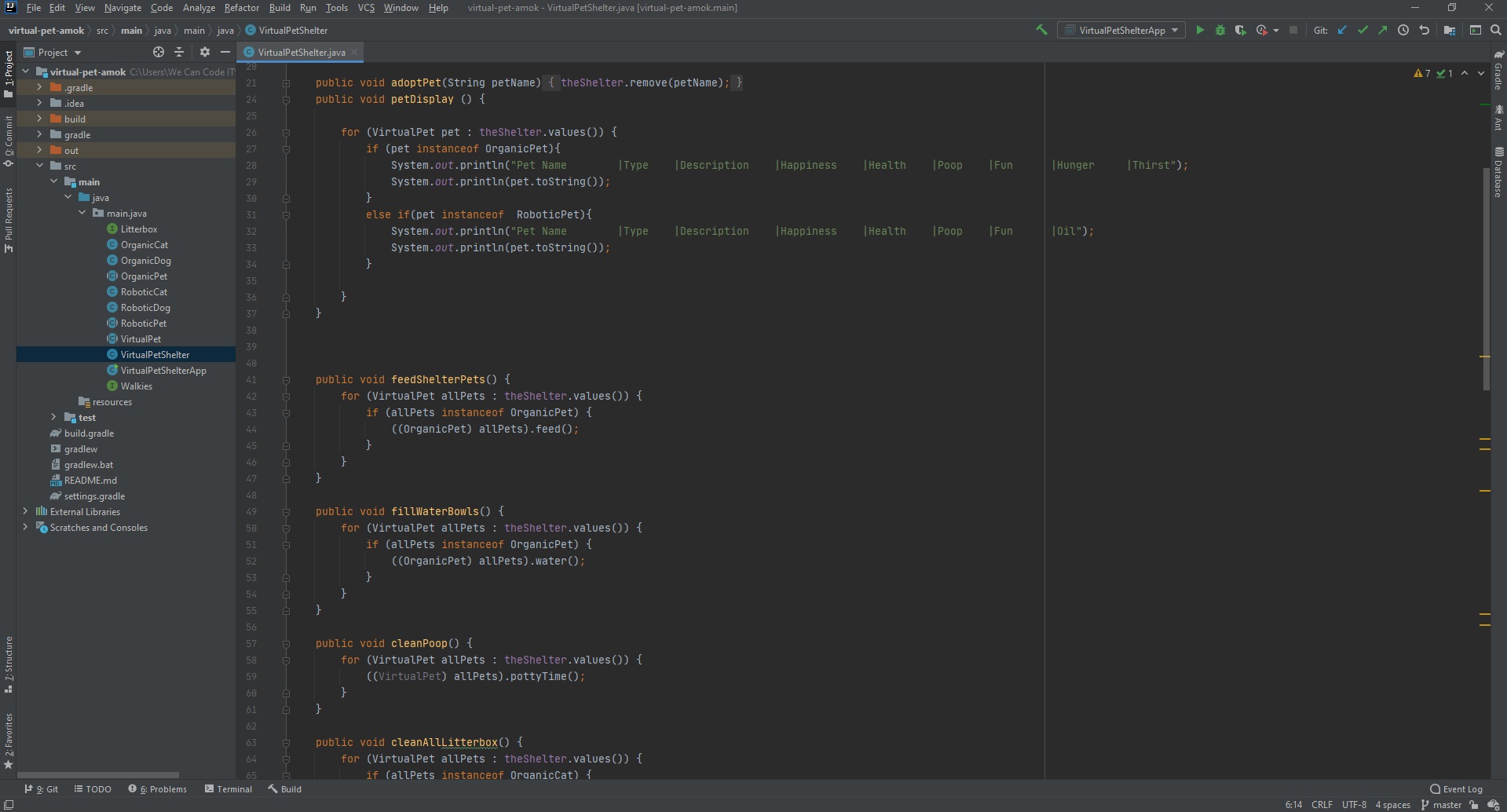The width and height of the screenshot is (1507, 812).
Task: Run with Coverage shield icon
Action: coord(1240,30)
